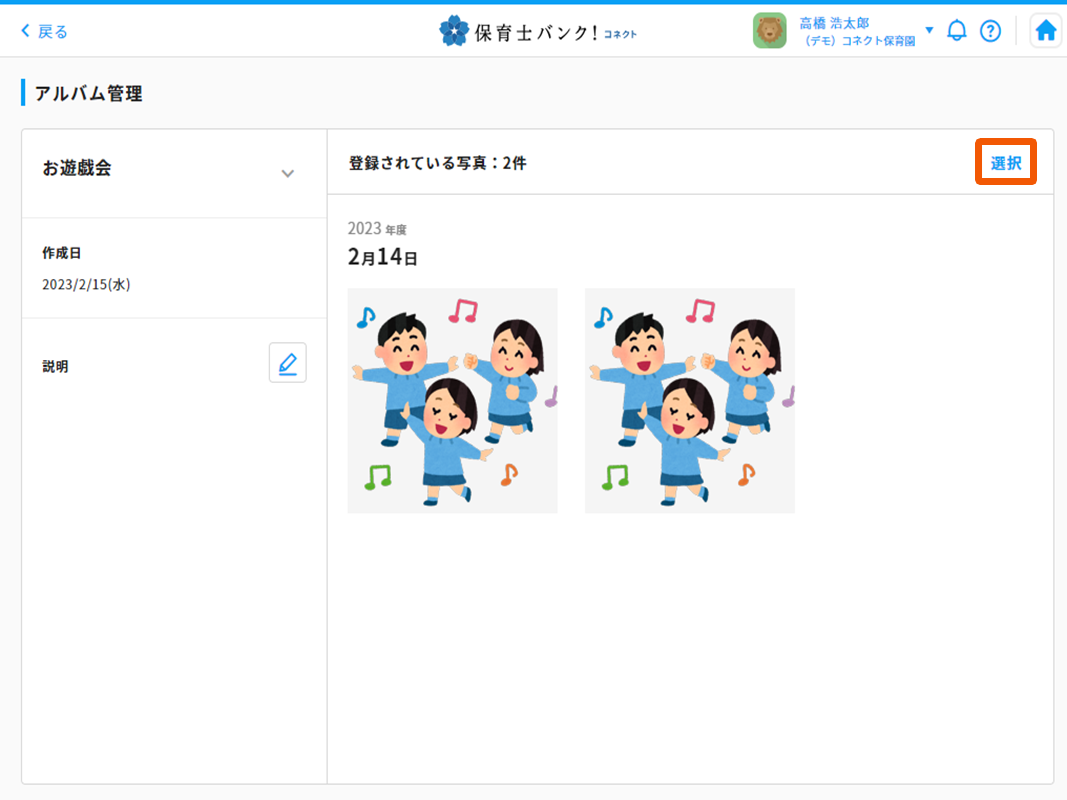Click the back arrow chevron icon
The height and width of the screenshot is (800, 1067).
tap(23, 31)
